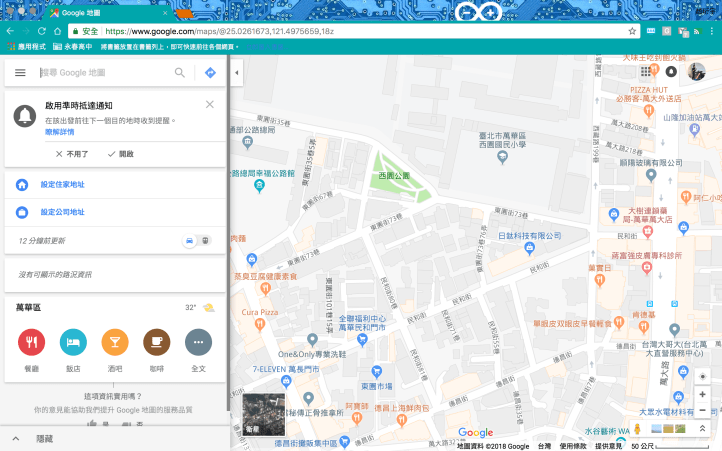Click the 西園公園 park label
The height and width of the screenshot is (451, 722).
394,176
